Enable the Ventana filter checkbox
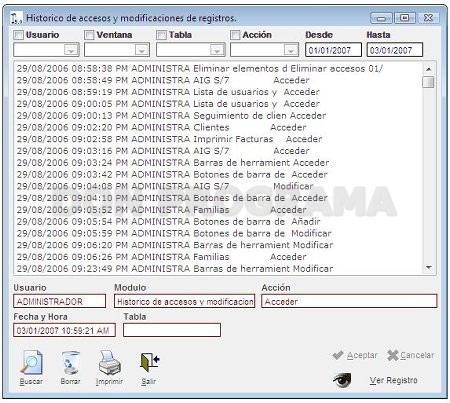The width and height of the screenshot is (450, 403). [x=89, y=35]
